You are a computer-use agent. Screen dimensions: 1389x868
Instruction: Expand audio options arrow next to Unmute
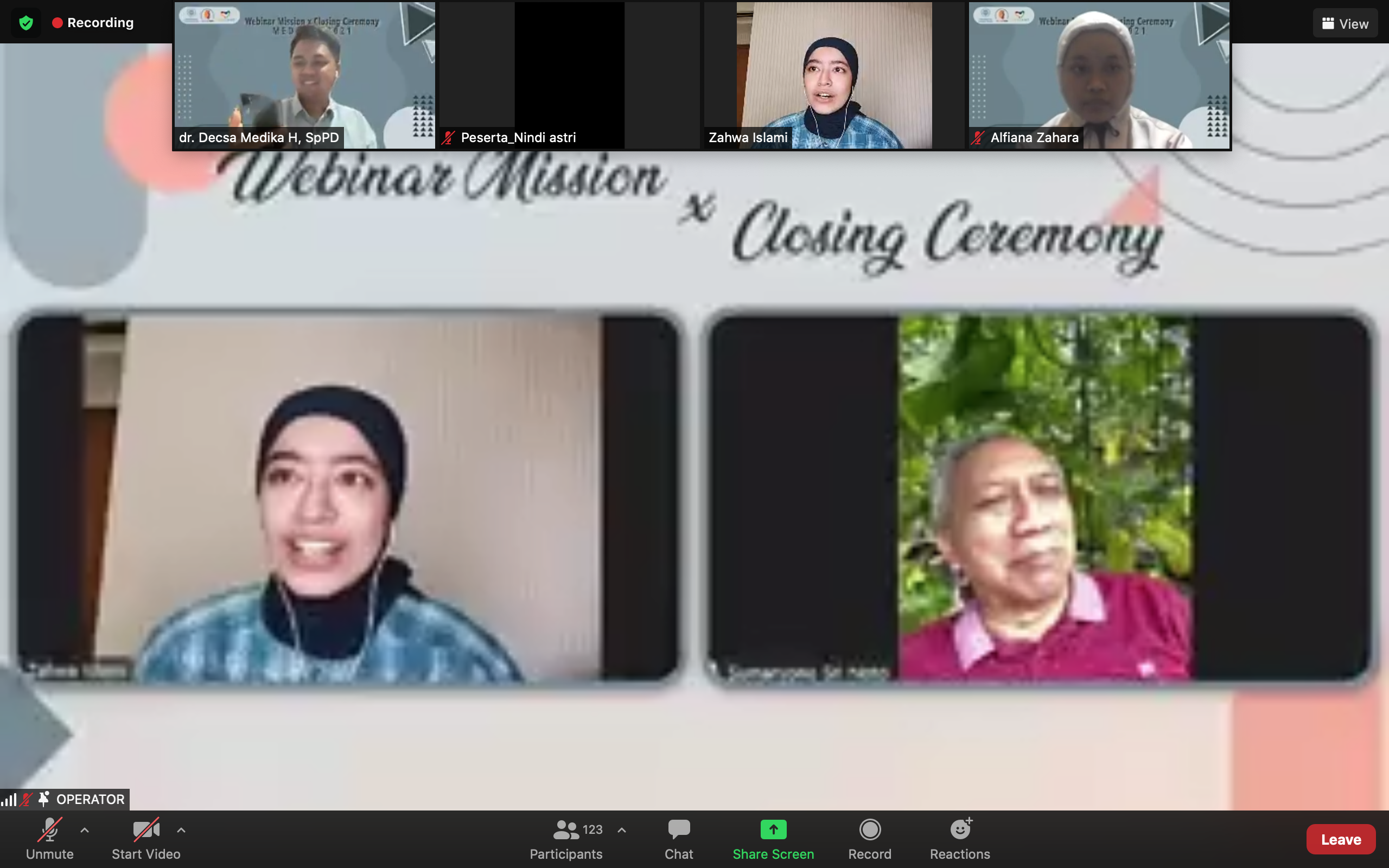point(85,829)
